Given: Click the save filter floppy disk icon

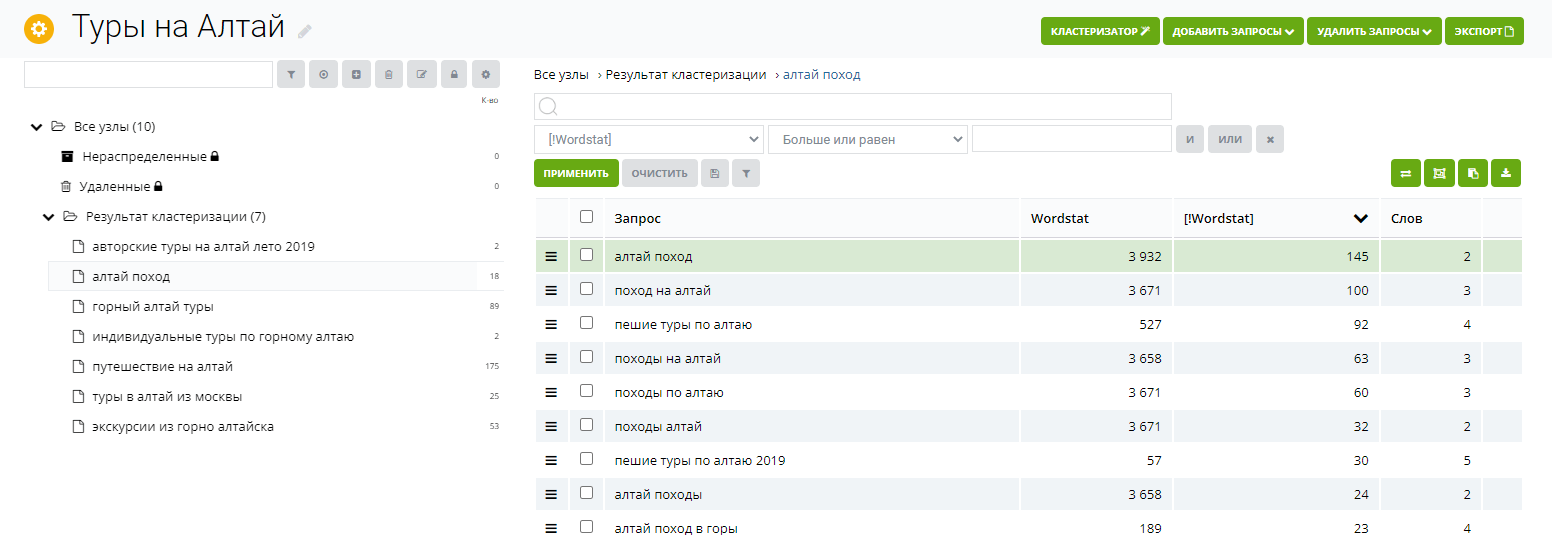Looking at the screenshot, I should [x=714, y=173].
